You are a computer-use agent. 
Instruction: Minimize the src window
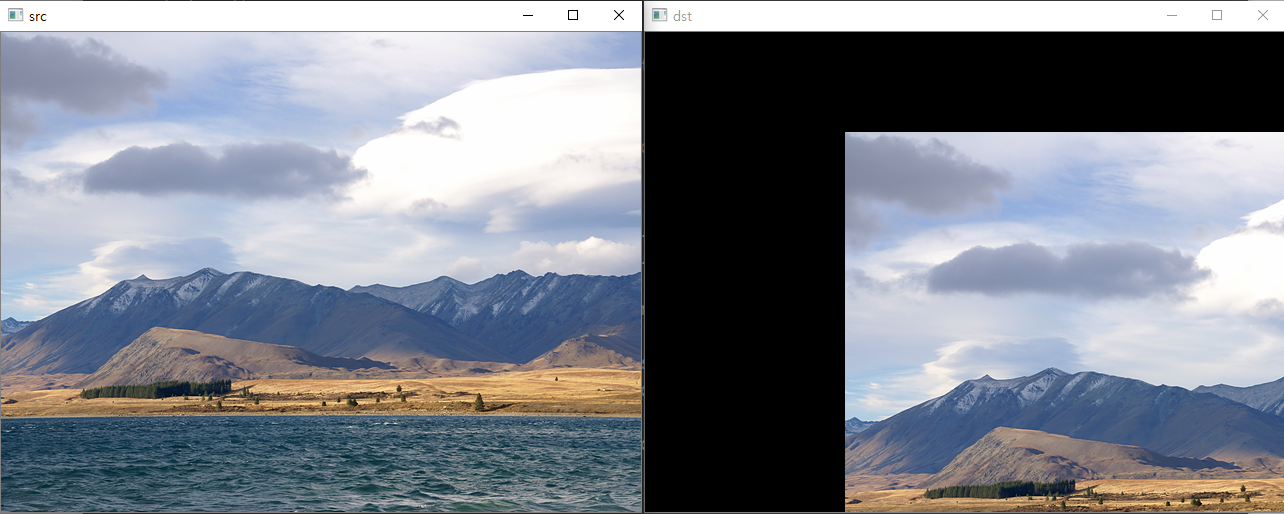[527, 15]
